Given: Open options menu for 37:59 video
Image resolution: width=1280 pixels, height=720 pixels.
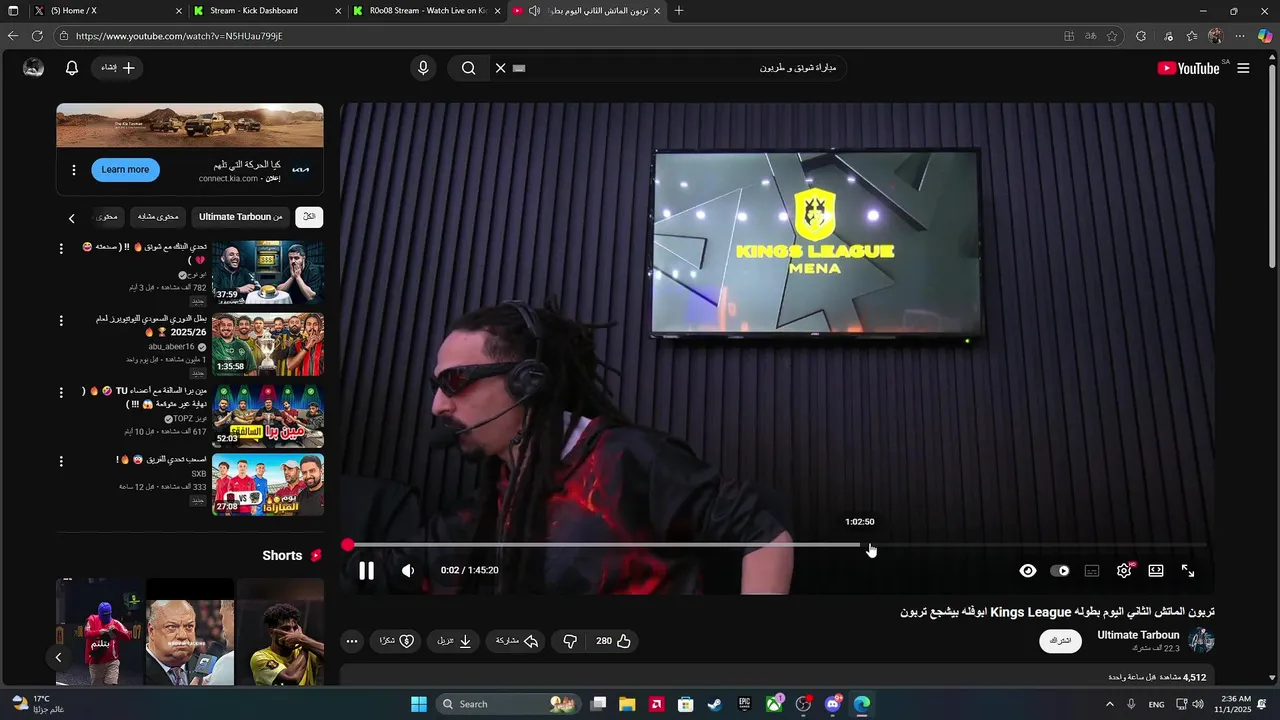Looking at the screenshot, I should click(x=61, y=248).
